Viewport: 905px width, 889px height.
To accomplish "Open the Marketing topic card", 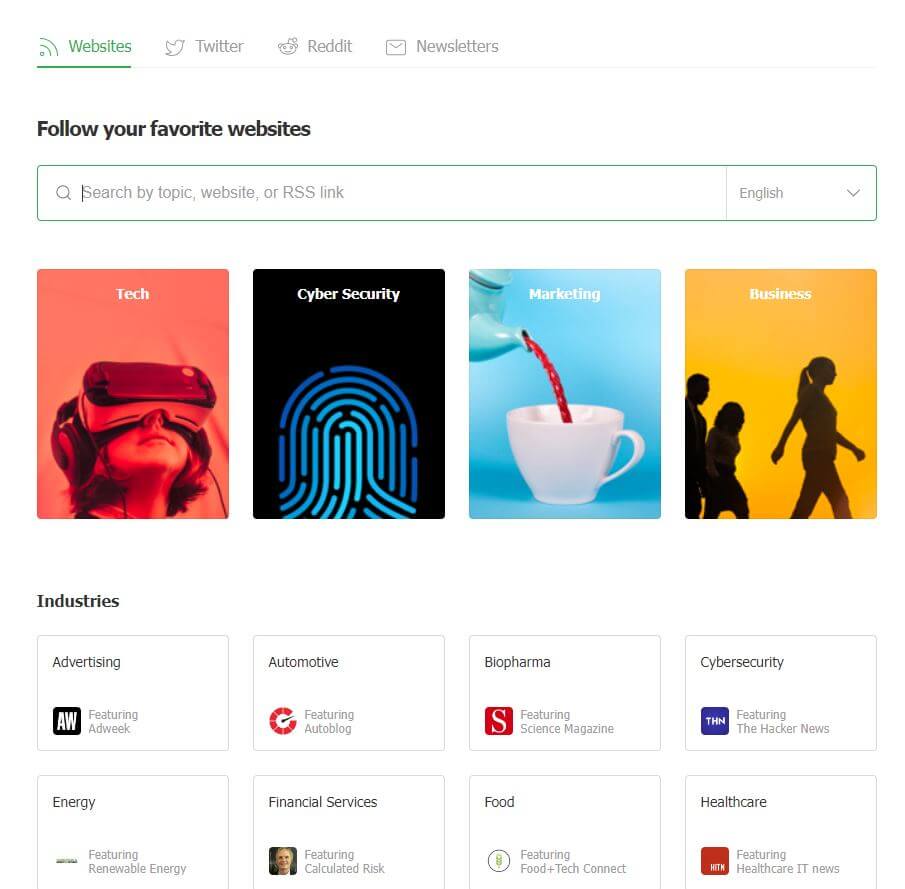I will [564, 394].
